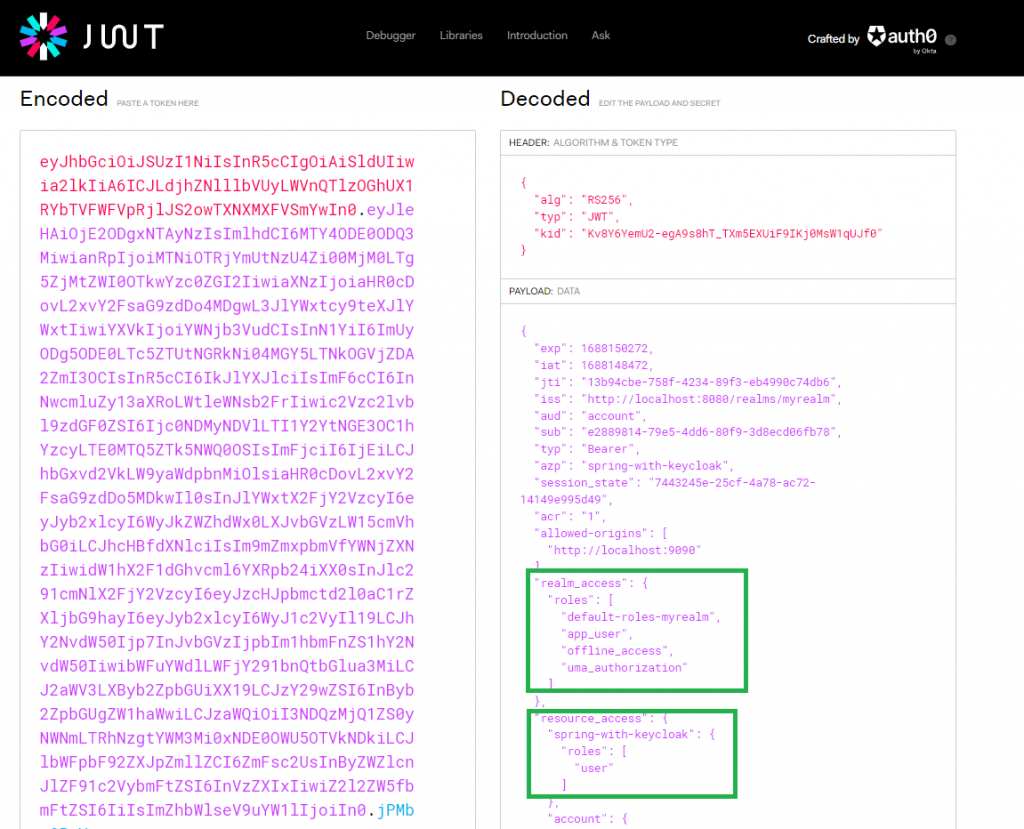Click the "allowed-origins" key
The image size is (1024, 829).
[591, 534]
